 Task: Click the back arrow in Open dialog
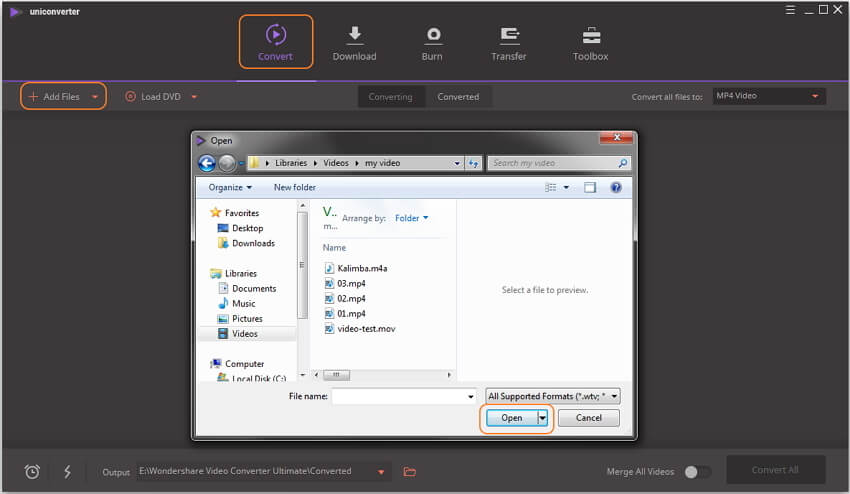(x=207, y=163)
